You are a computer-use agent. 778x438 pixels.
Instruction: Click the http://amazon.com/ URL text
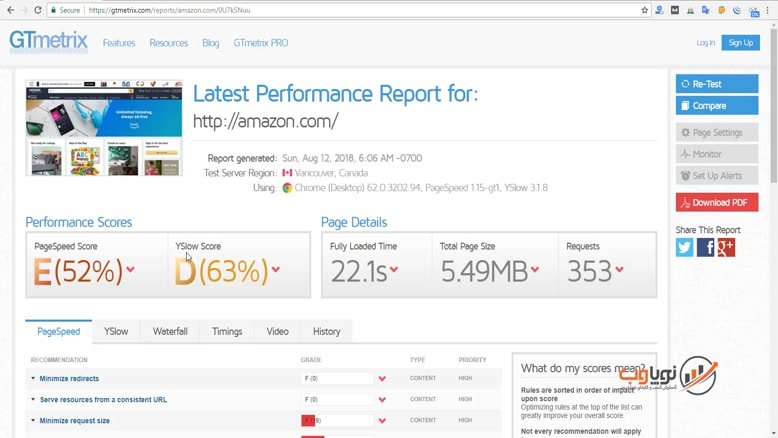(265, 121)
